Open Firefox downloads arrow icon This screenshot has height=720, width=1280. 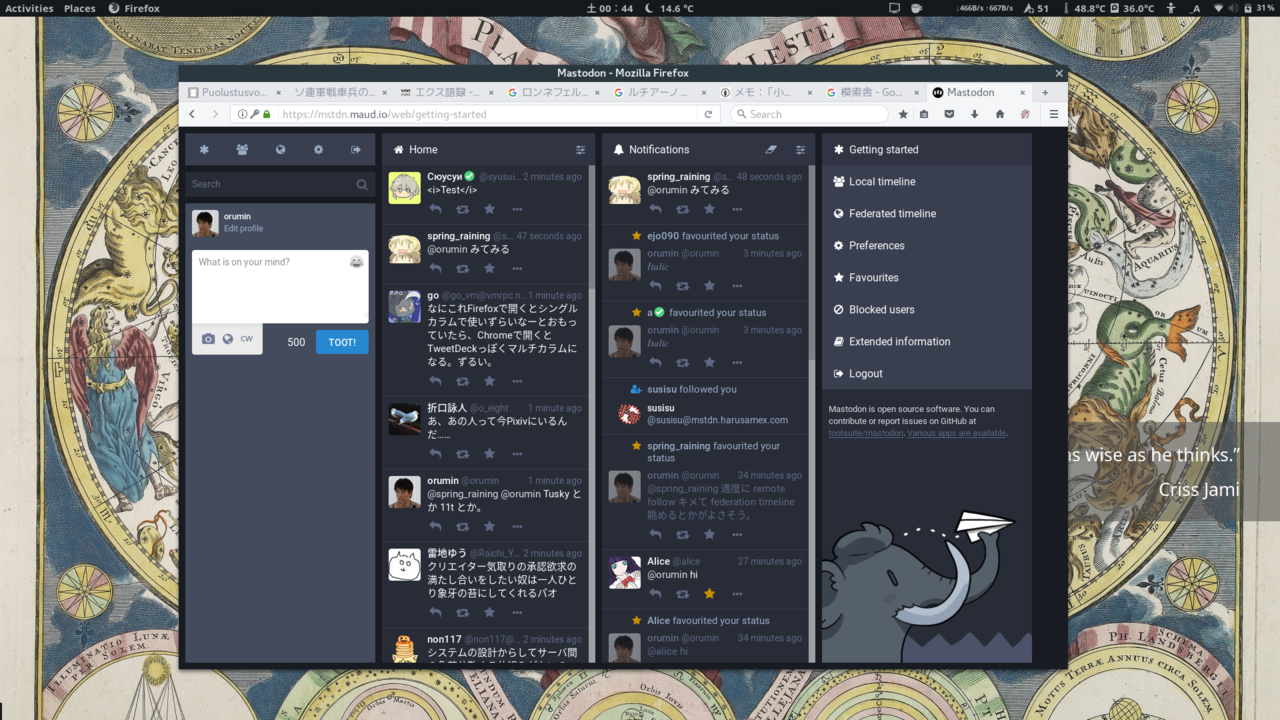pos(975,114)
